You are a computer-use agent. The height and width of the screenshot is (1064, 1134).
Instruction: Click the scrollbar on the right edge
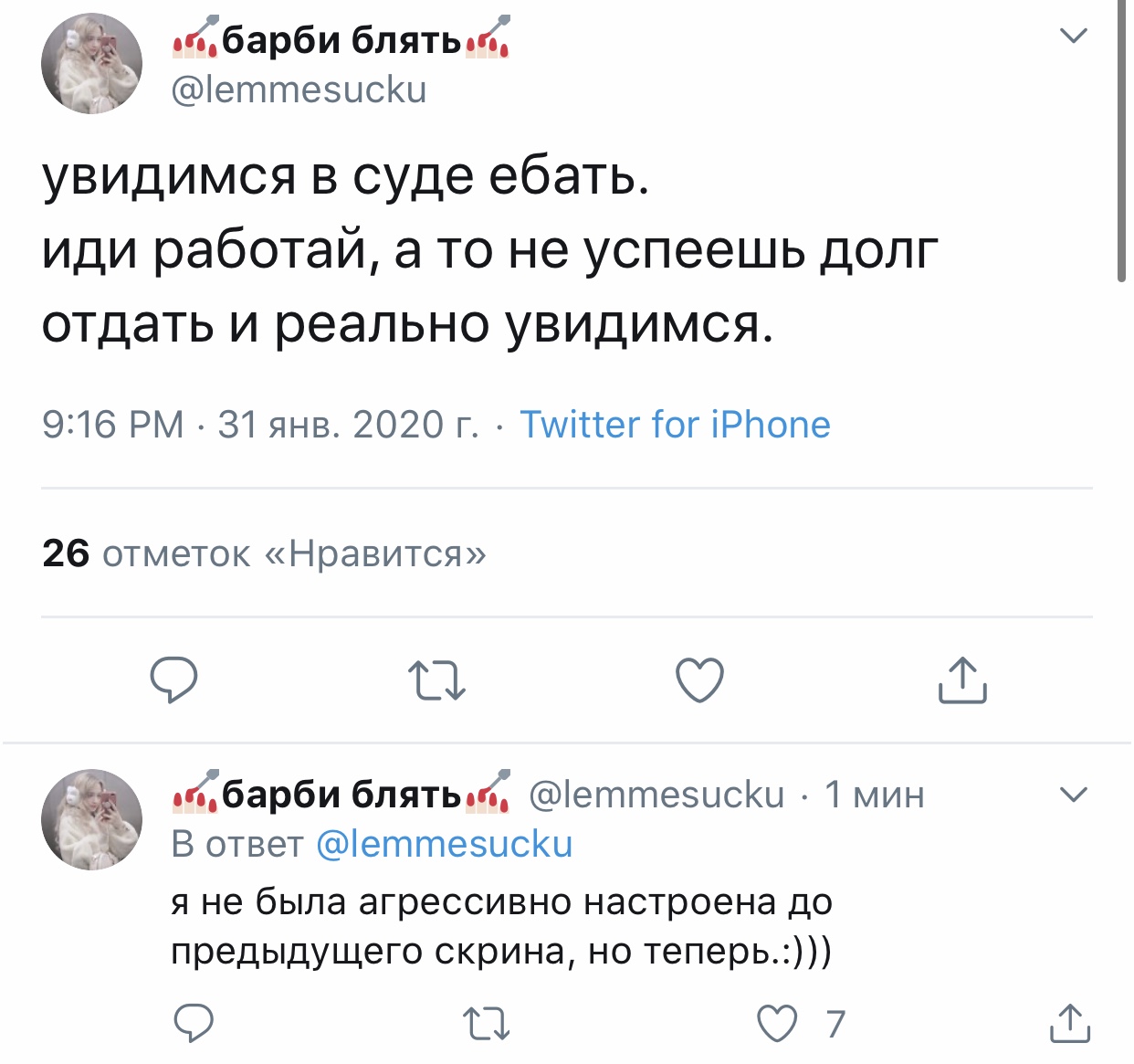pyautogui.click(x=1121, y=137)
